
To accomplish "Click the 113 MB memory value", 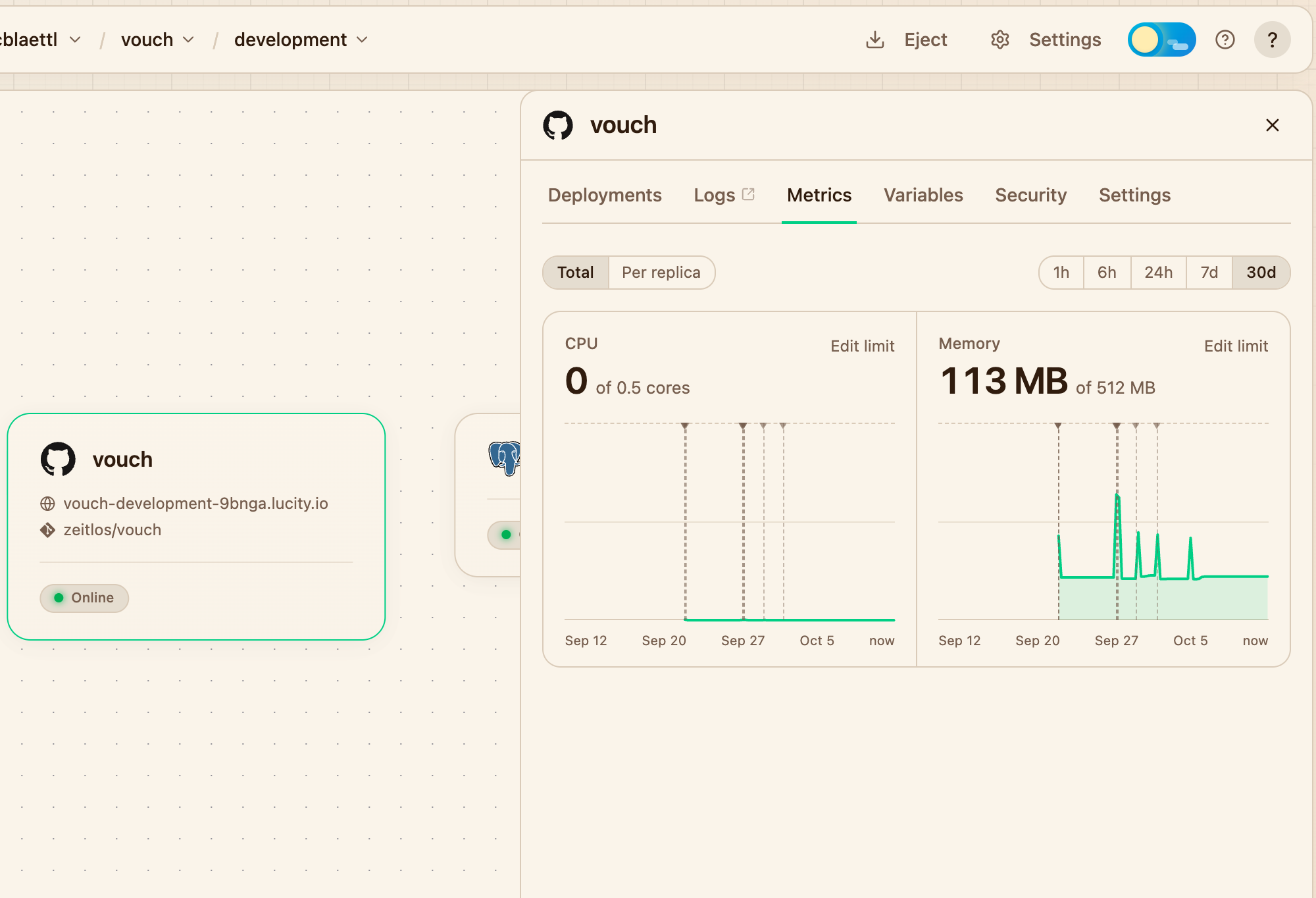I will coord(1004,381).
